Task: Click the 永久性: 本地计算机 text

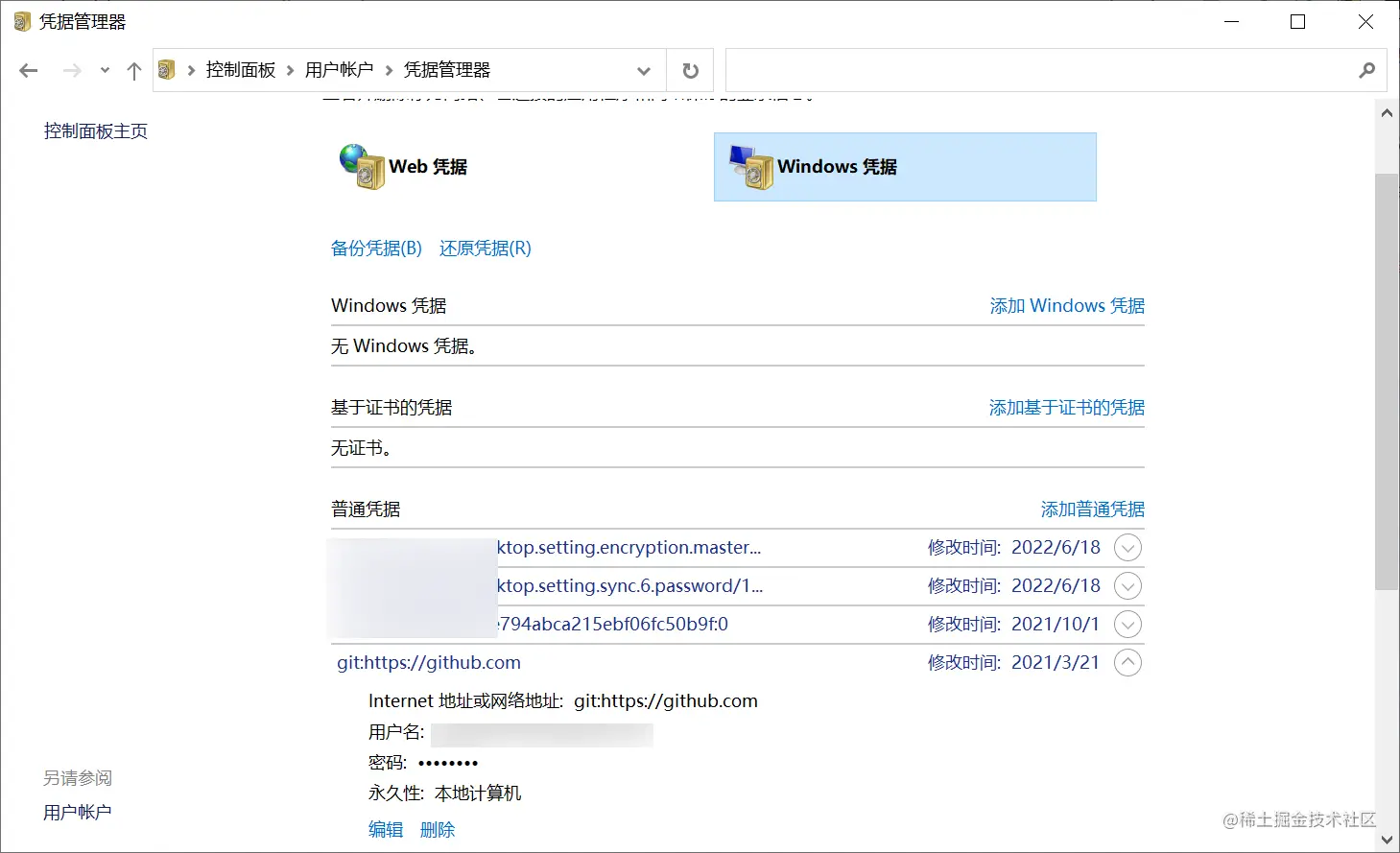Action: [x=445, y=794]
